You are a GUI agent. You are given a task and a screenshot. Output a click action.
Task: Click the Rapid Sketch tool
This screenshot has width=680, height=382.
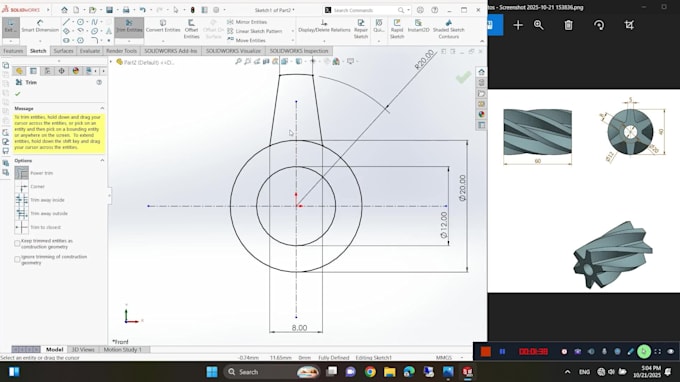click(397, 29)
